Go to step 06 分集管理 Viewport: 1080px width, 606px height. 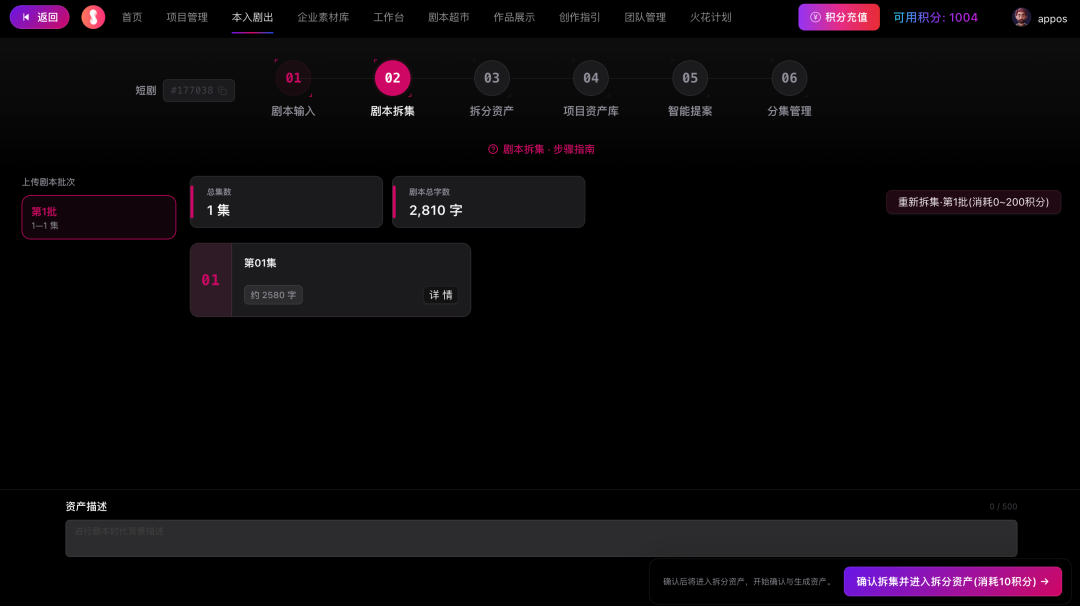(789, 90)
